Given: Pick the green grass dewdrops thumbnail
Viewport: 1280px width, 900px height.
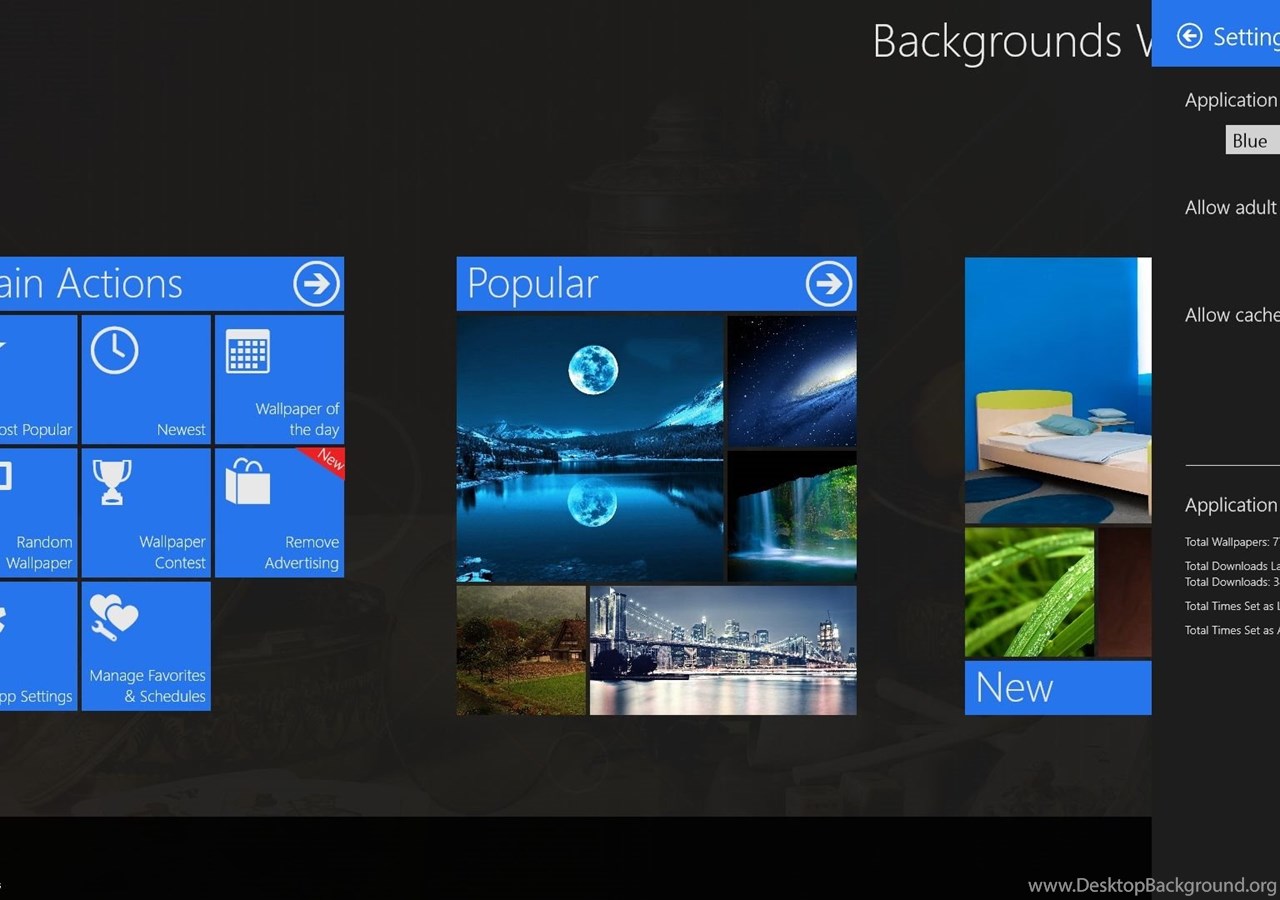Looking at the screenshot, I should click(x=1028, y=592).
